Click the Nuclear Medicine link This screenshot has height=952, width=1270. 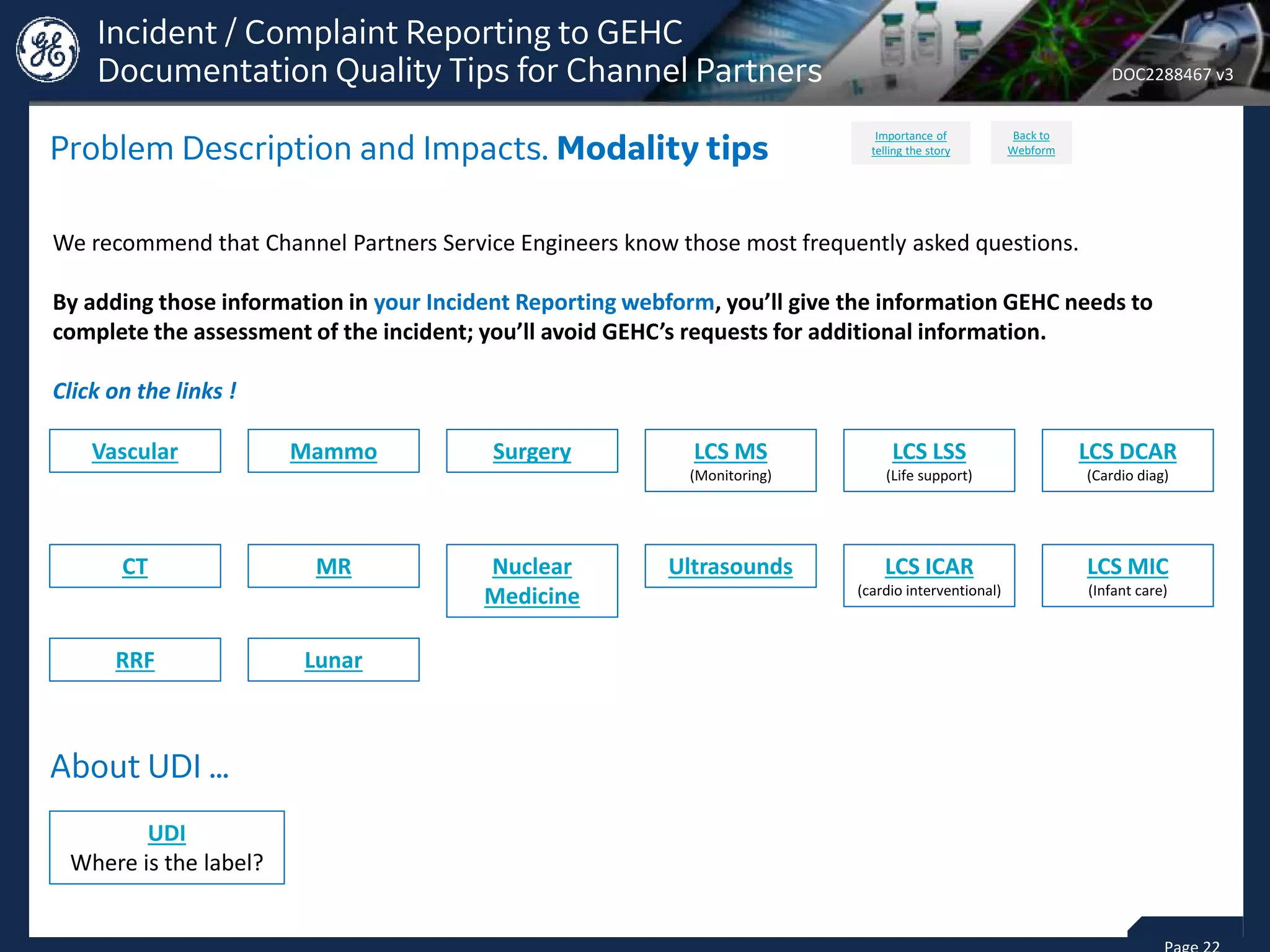(531, 581)
